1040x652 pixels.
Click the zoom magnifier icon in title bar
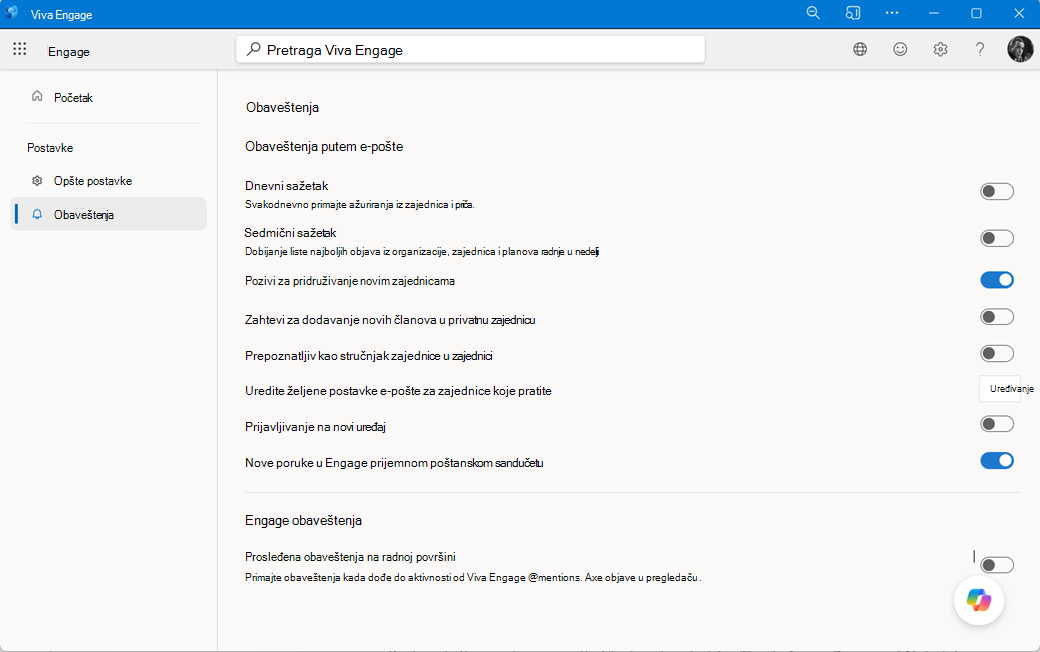(x=813, y=13)
